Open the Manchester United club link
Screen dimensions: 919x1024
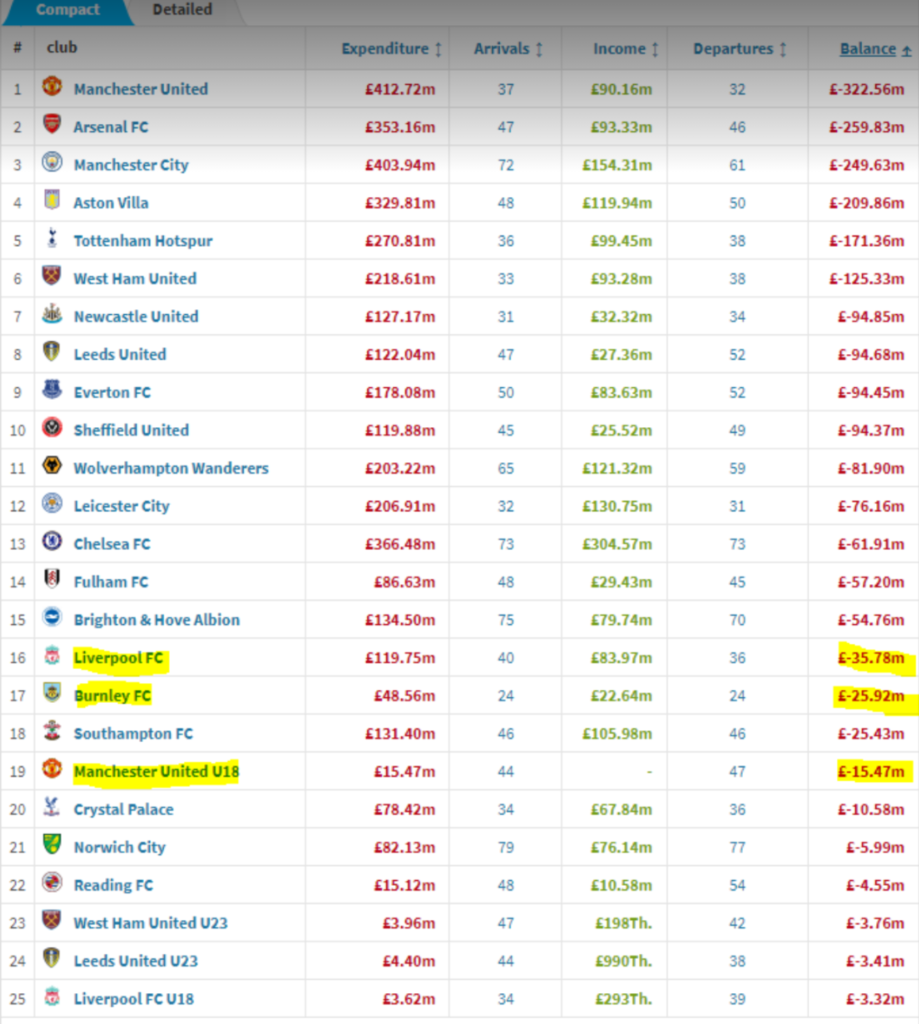pyautogui.click(x=141, y=89)
